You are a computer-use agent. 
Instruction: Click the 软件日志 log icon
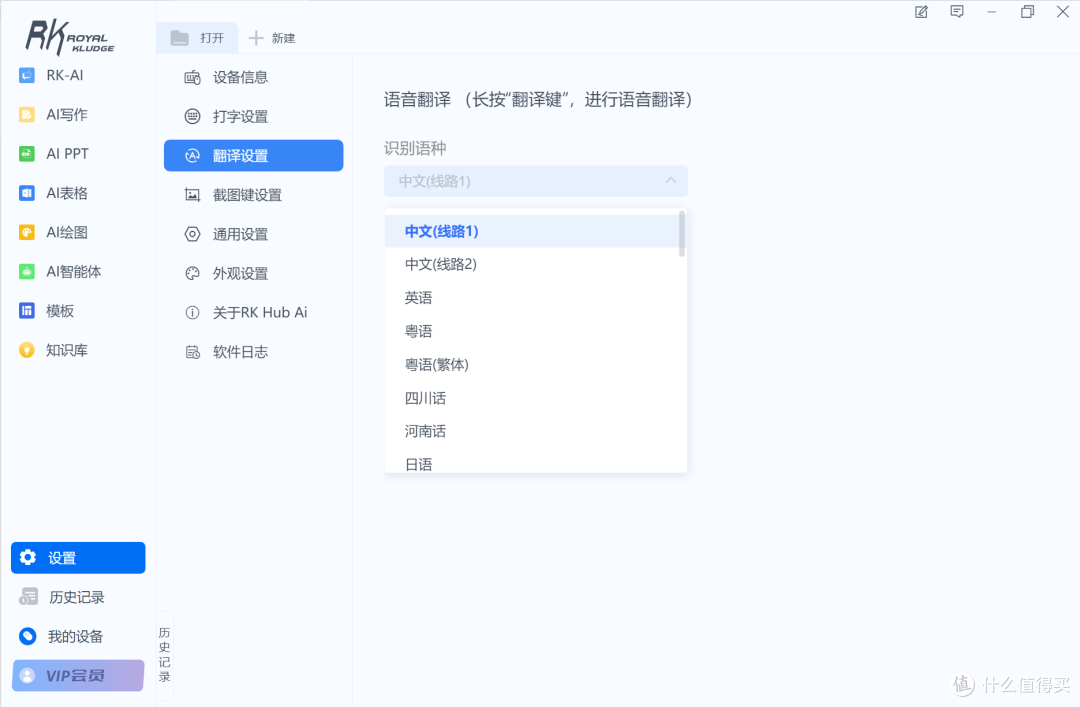pyautogui.click(x=192, y=352)
